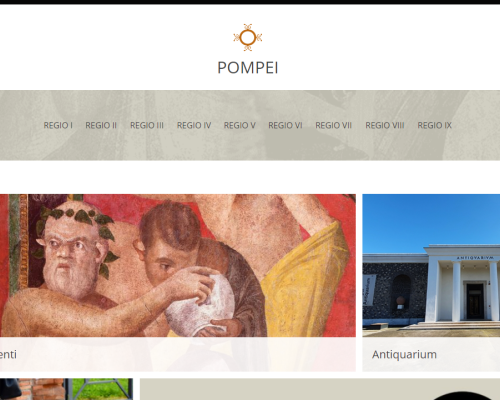The width and height of the screenshot is (500, 400).
Task: Open the brick wall and gate thumbnail
Action: tap(66, 389)
